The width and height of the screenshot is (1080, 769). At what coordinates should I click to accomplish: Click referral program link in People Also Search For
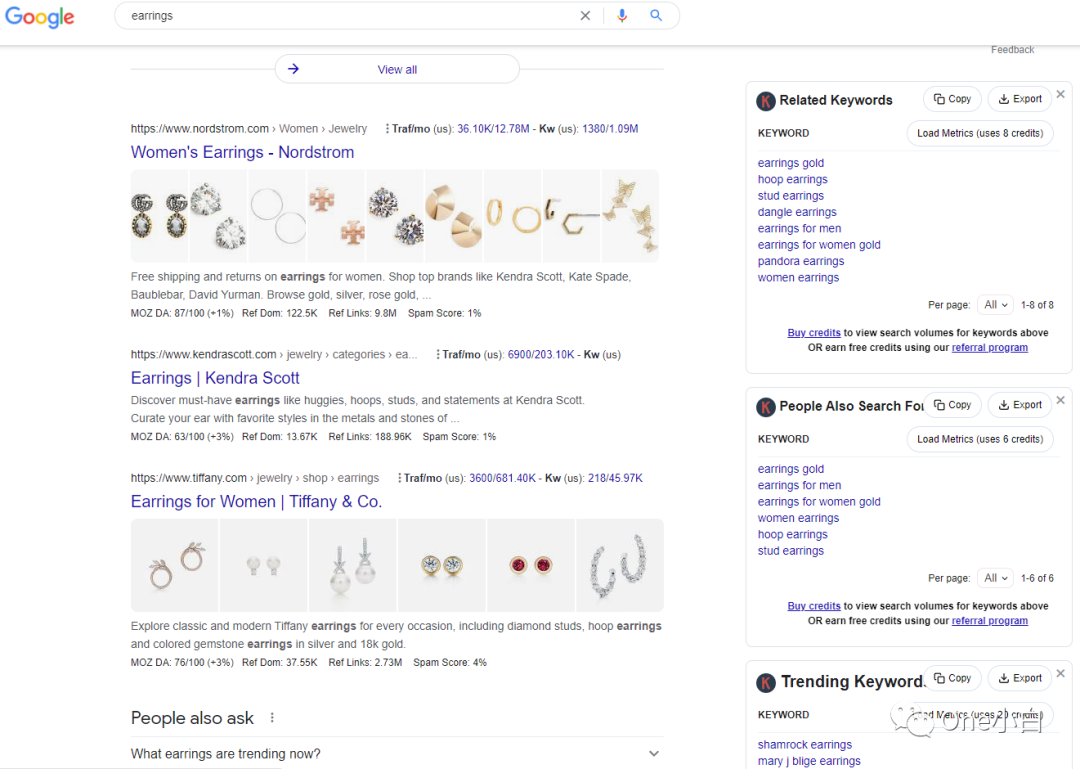pos(990,621)
